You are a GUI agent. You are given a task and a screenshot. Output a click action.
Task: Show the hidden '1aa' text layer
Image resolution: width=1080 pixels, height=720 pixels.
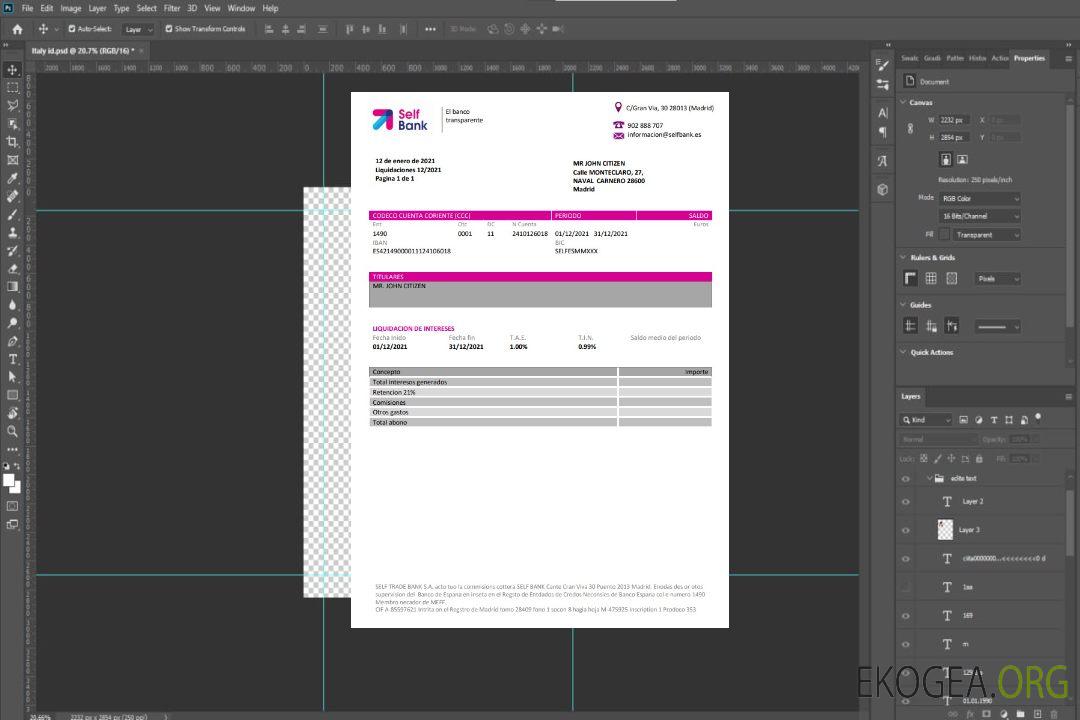pos(906,587)
